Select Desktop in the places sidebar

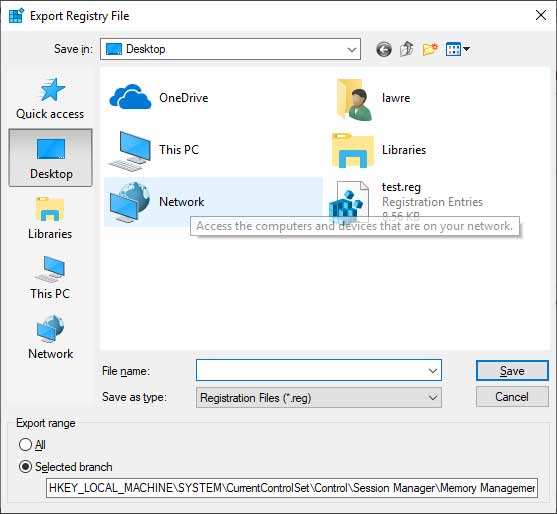51,158
